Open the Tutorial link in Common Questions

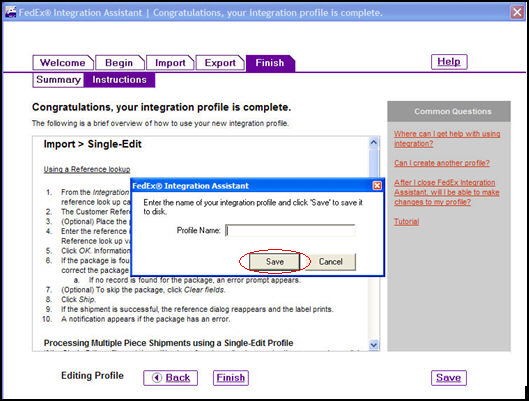(407, 222)
